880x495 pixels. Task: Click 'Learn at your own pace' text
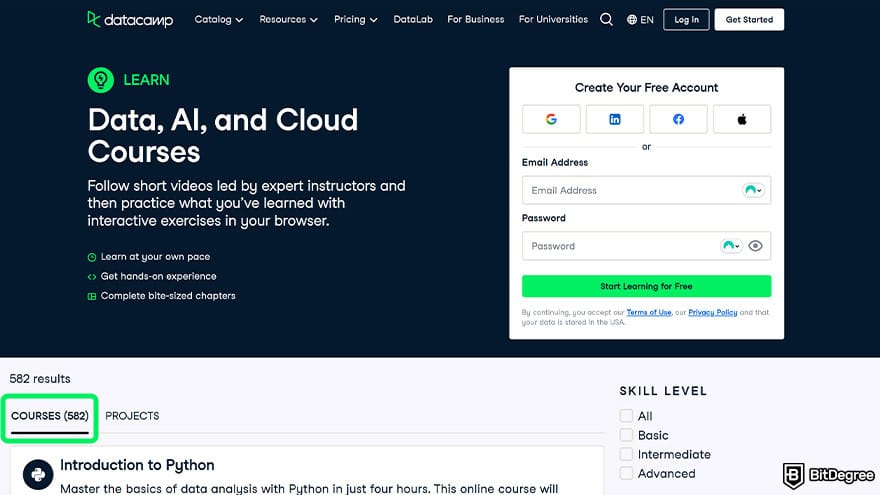tap(155, 256)
